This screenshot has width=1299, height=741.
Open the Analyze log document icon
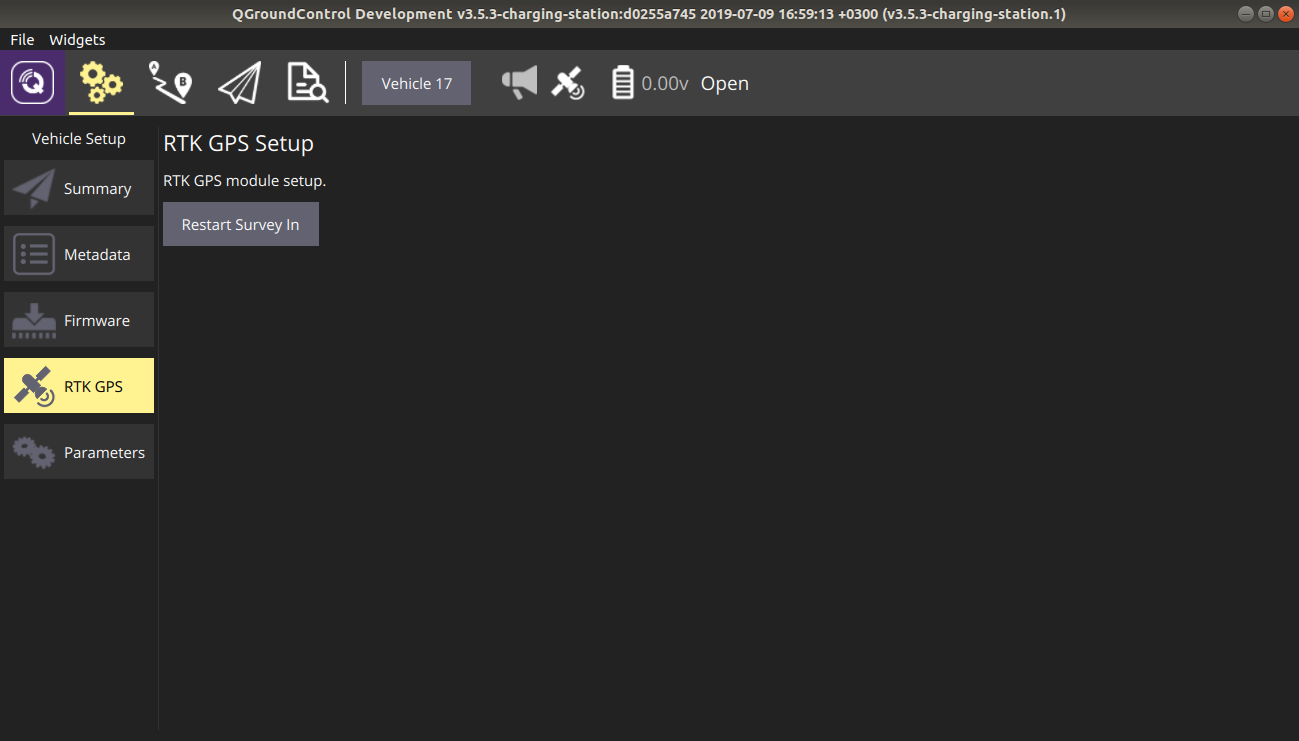pyautogui.click(x=307, y=83)
